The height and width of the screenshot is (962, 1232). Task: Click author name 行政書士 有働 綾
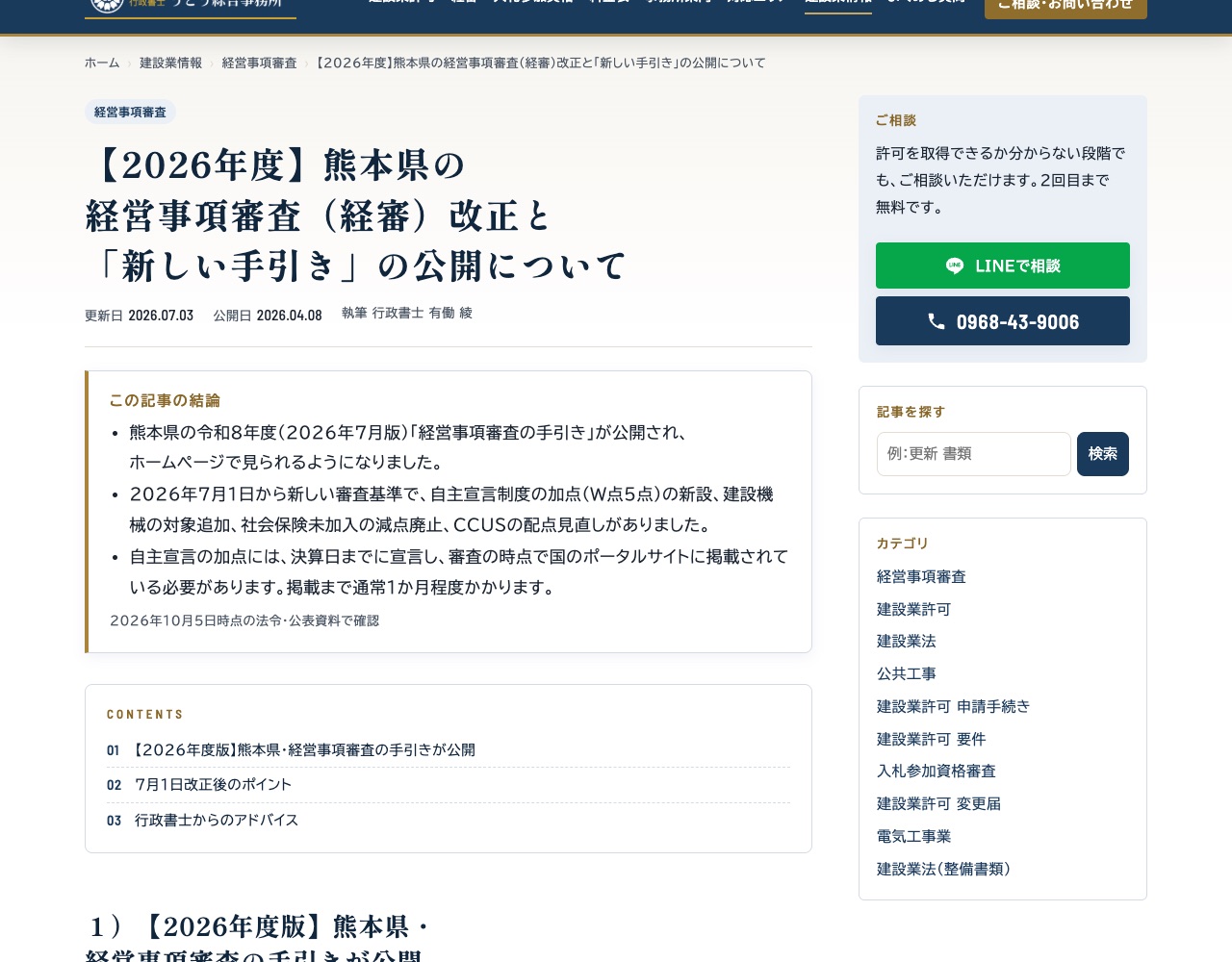click(422, 314)
